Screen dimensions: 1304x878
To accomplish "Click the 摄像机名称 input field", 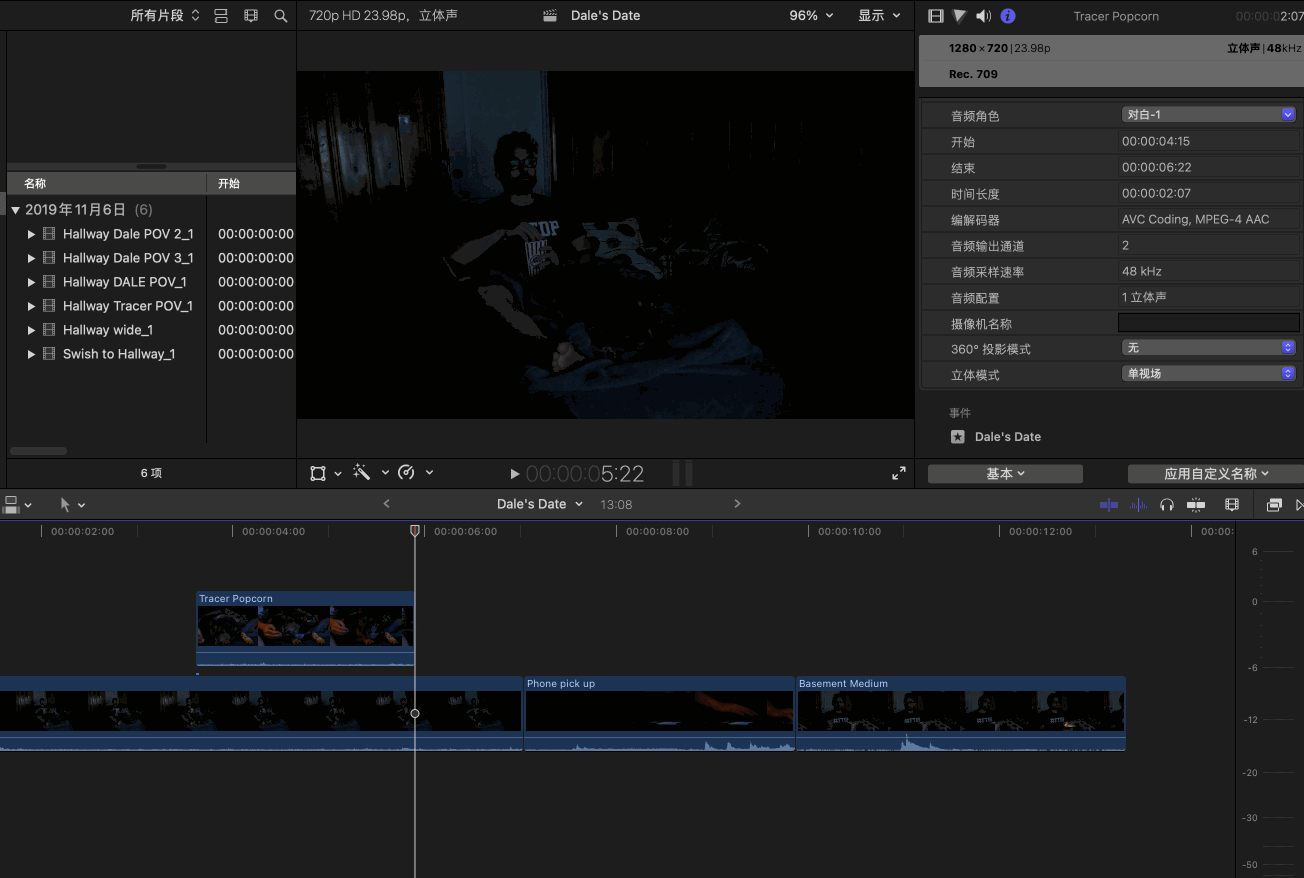I will [1209, 323].
